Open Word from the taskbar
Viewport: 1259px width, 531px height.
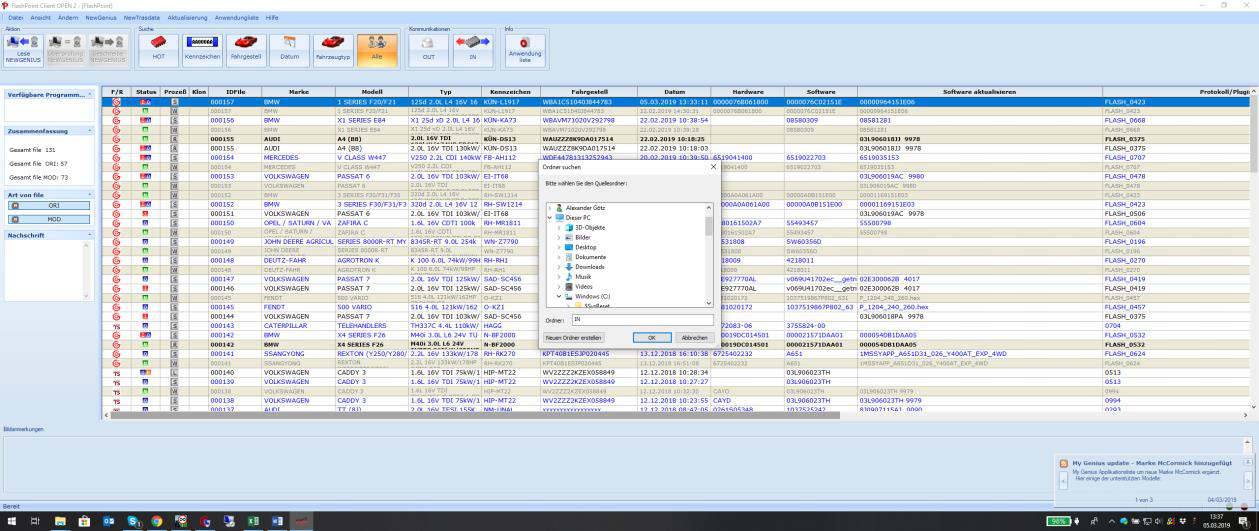[278, 522]
